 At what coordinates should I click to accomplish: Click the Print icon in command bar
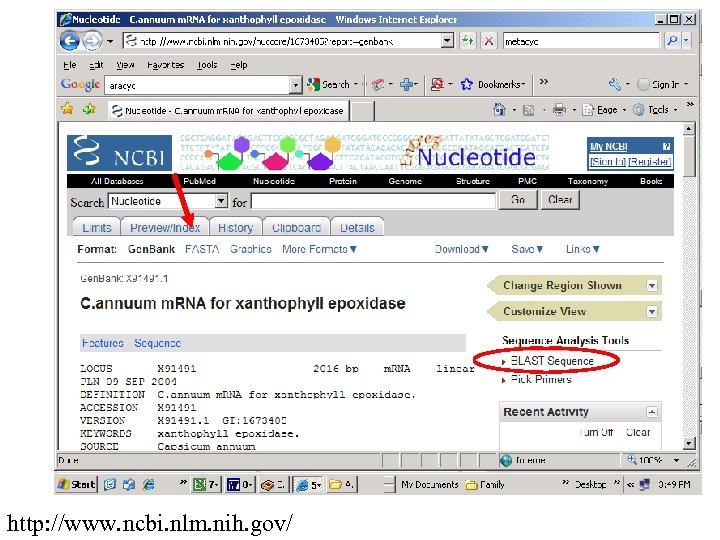tap(559, 110)
